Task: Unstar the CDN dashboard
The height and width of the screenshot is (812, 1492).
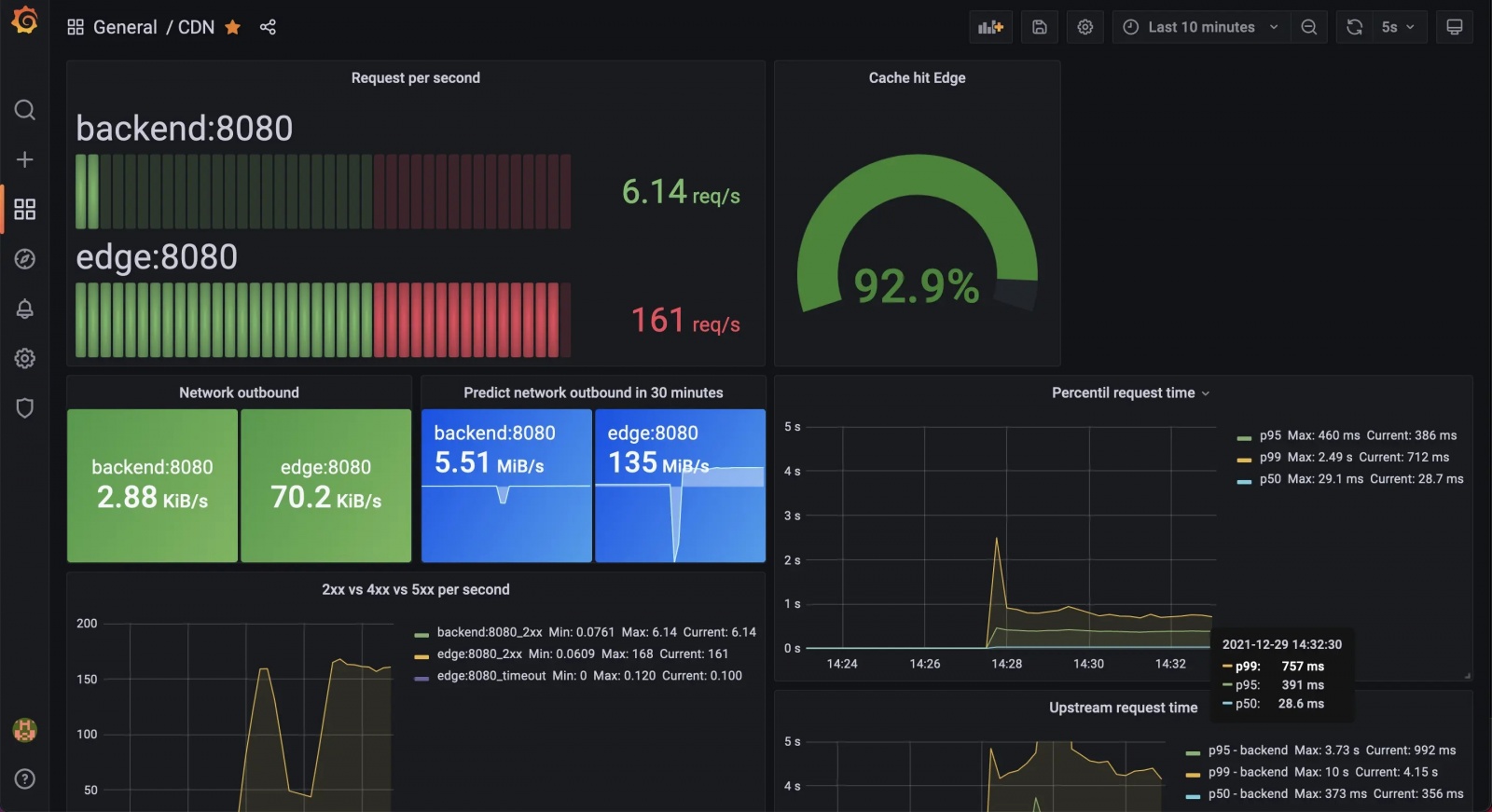Action: click(x=233, y=27)
